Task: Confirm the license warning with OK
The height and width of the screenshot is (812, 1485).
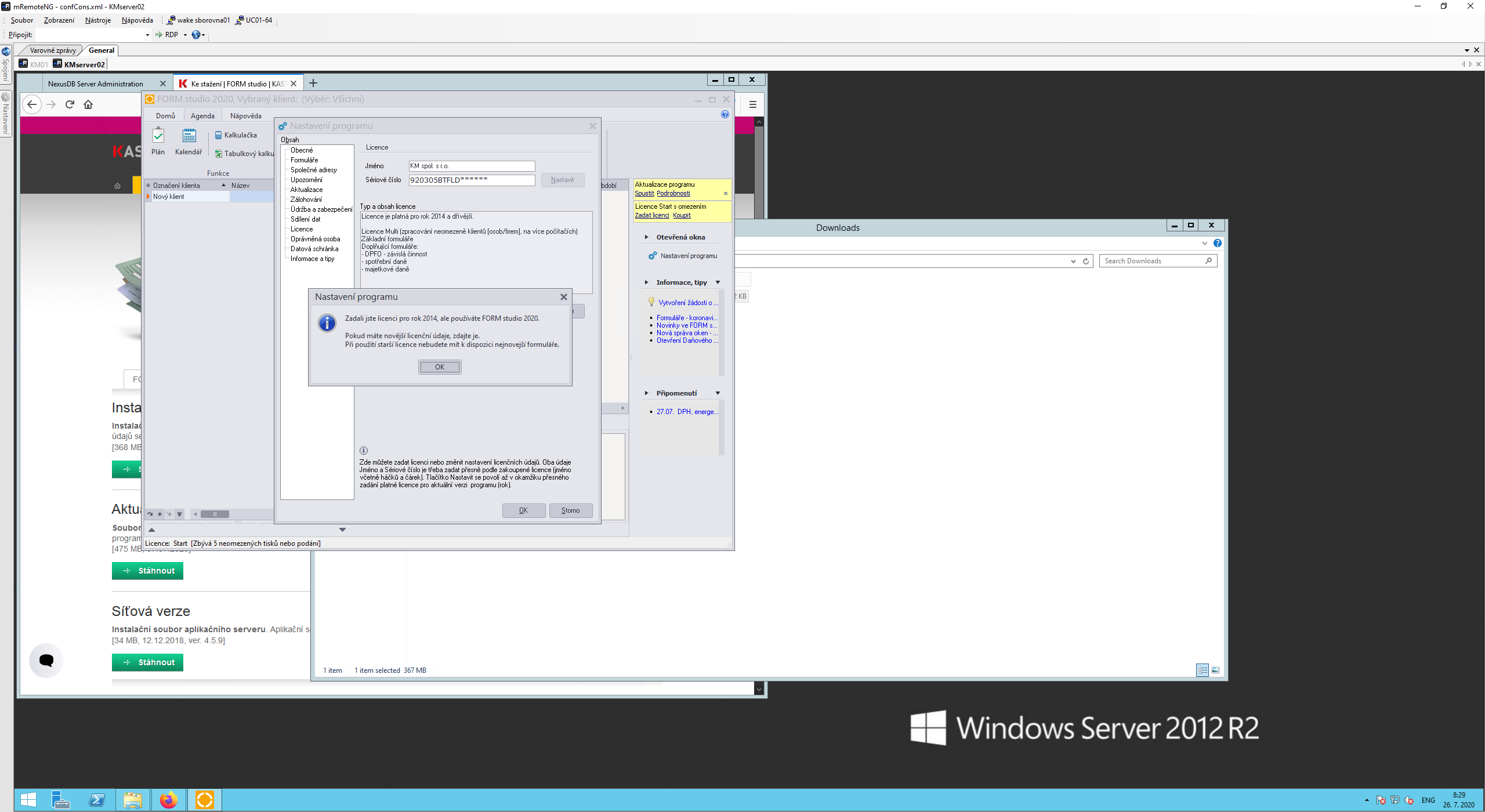Action: (440, 367)
